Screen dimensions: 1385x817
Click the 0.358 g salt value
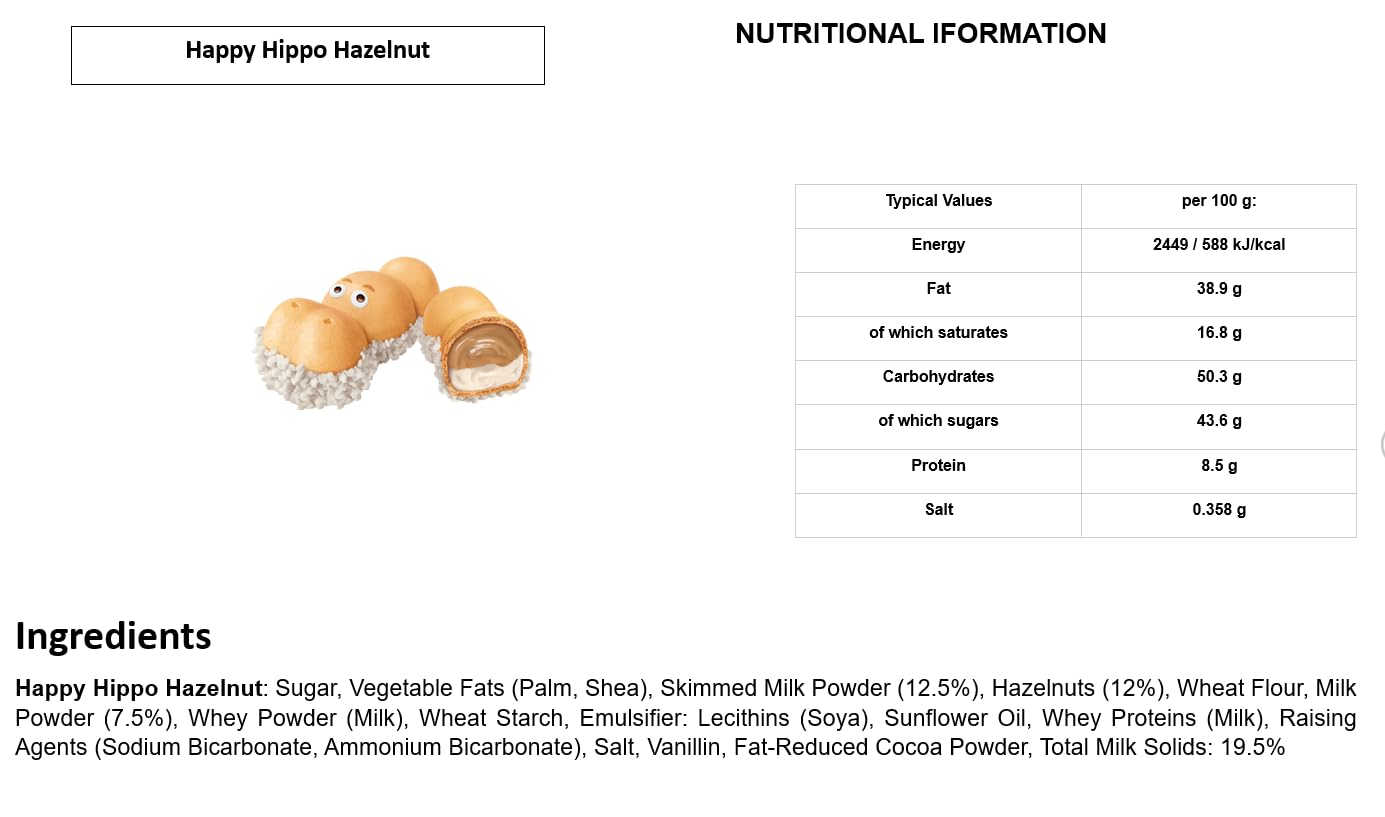coord(1218,510)
